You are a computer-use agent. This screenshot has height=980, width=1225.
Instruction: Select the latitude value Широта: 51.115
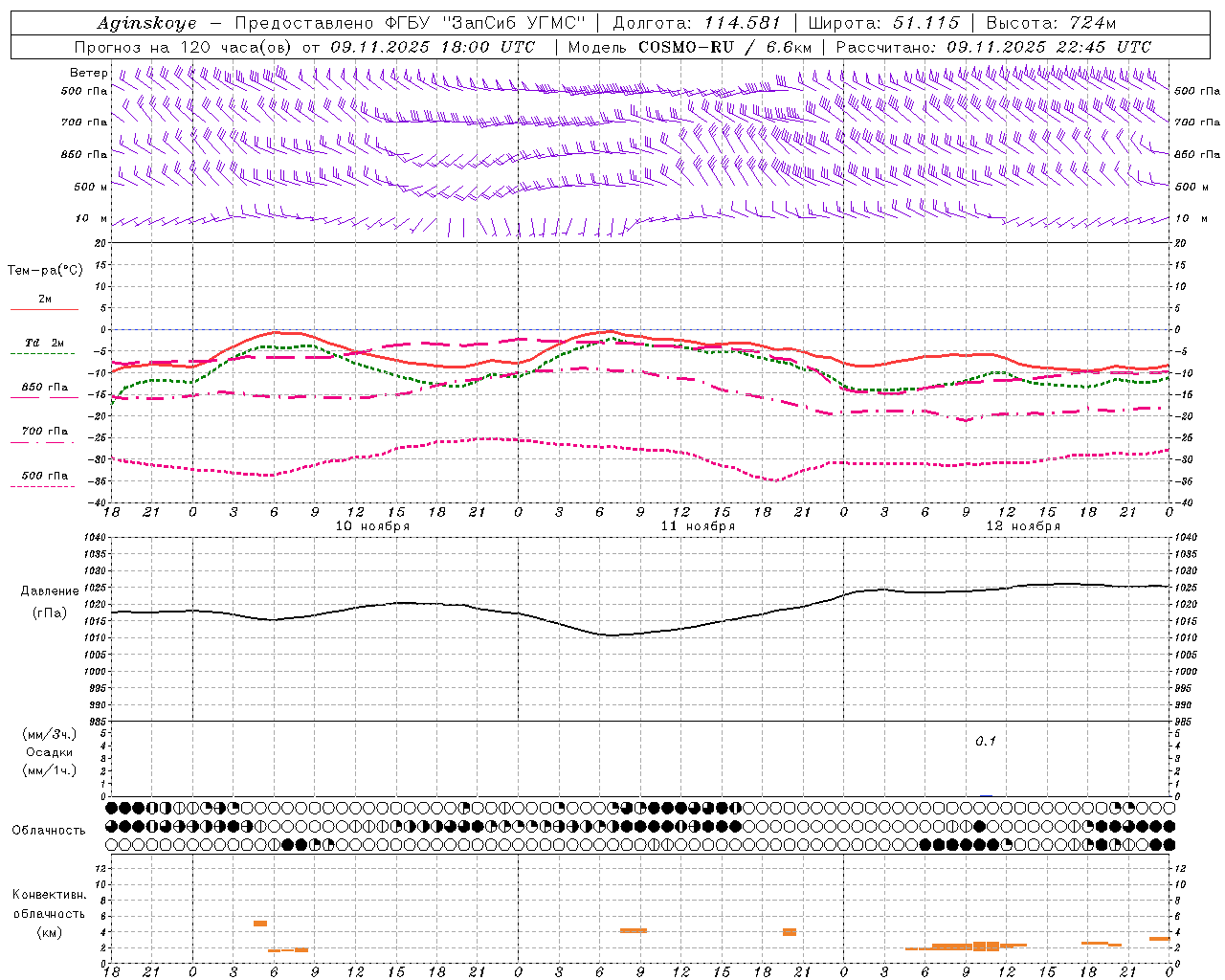coord(883,23)
